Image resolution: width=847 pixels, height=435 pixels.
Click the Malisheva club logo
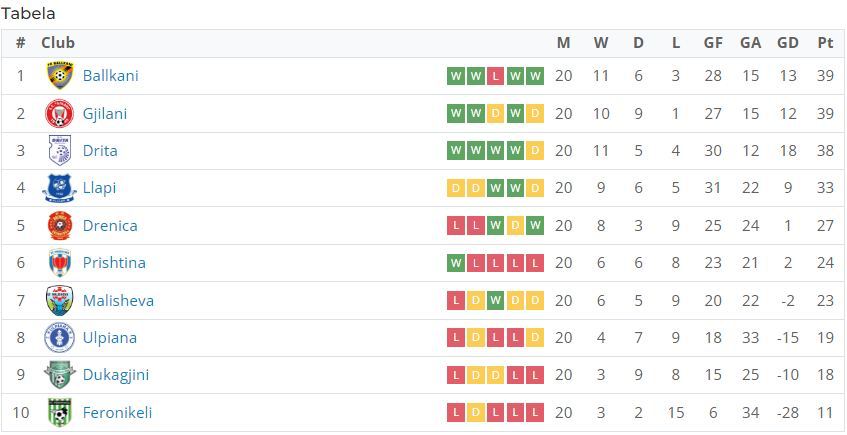point(59,300)
